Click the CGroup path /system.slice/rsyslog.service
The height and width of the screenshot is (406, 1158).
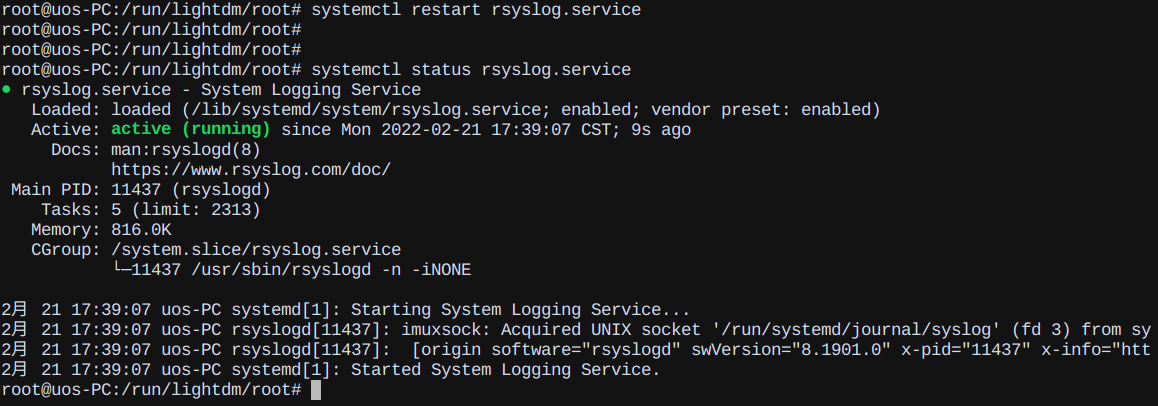coord(256,250)
